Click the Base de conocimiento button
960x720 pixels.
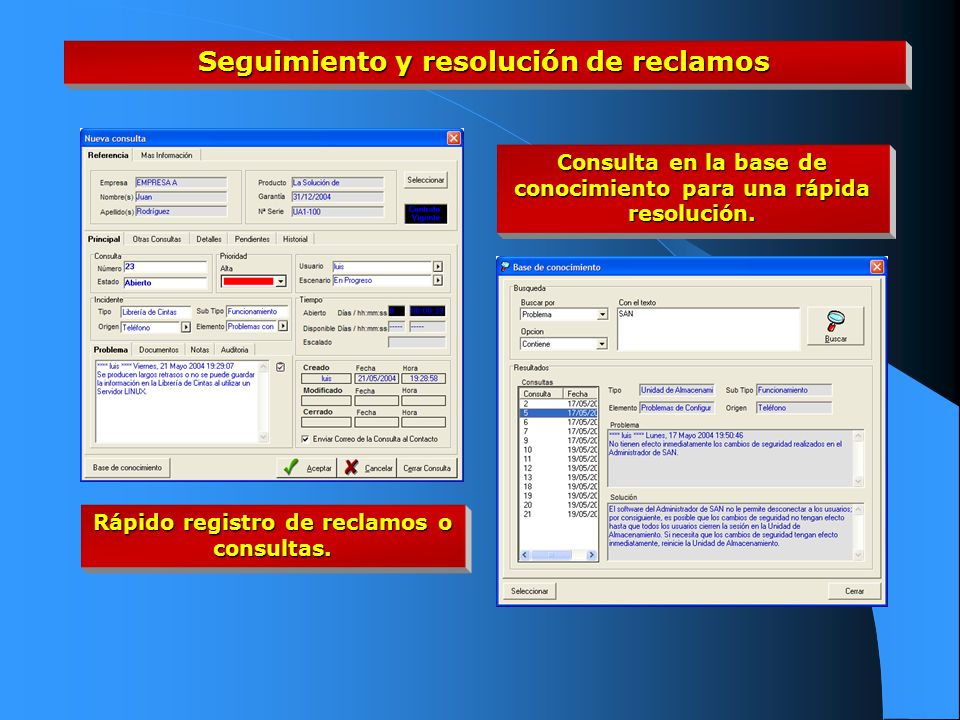click(127, 468)
